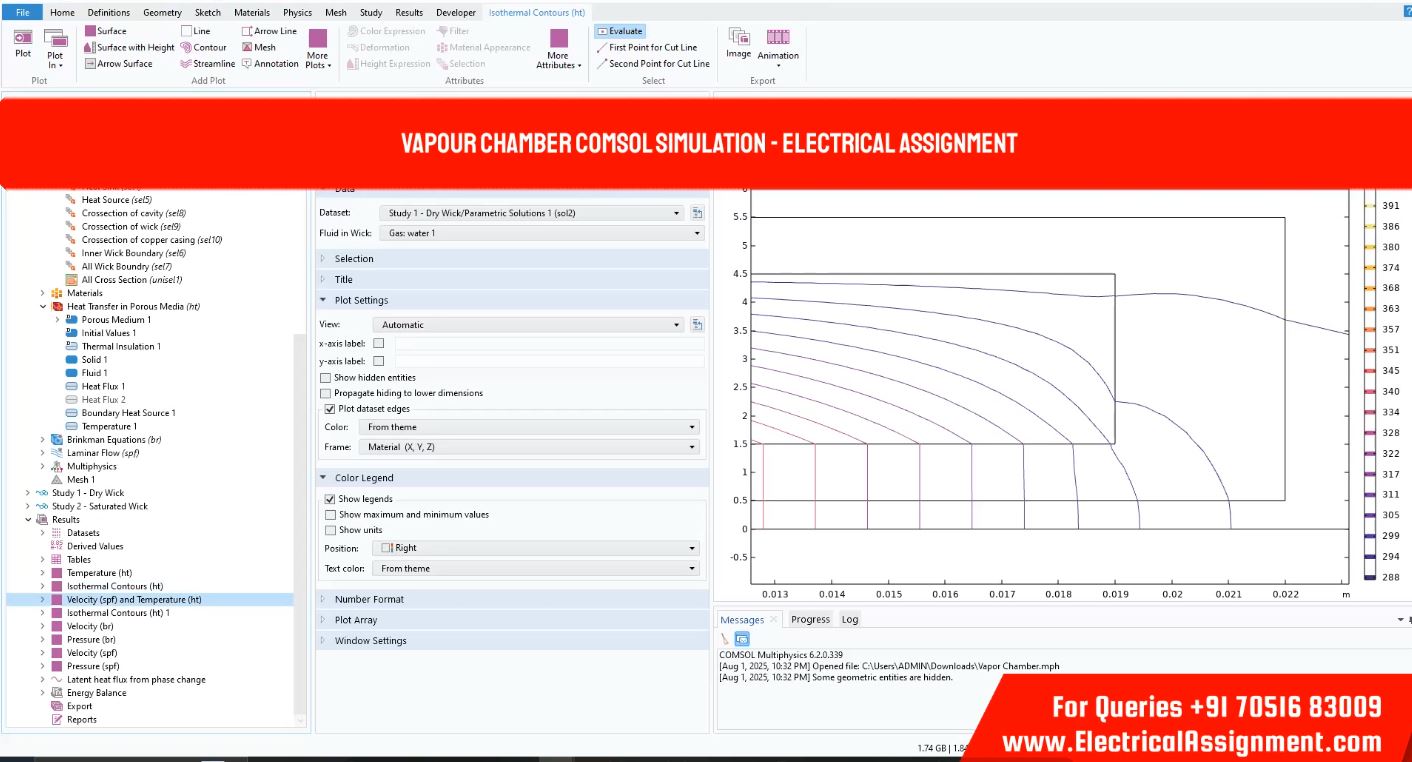This screenshot has height=762, width=1412.
Task: Open the Geometry ribbon tab
Action: pyautogui.click(x=162, y=13)
